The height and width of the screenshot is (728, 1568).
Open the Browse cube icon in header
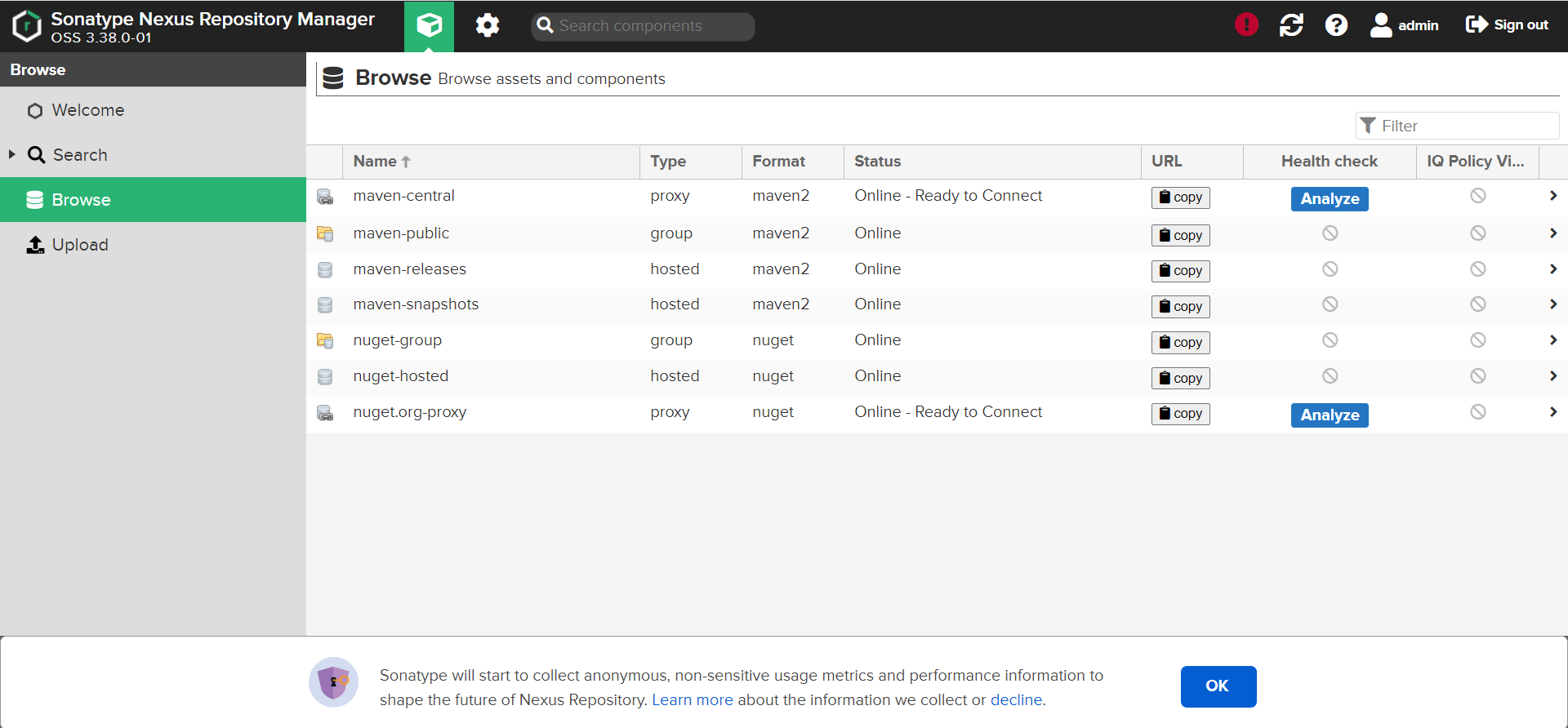429,25
